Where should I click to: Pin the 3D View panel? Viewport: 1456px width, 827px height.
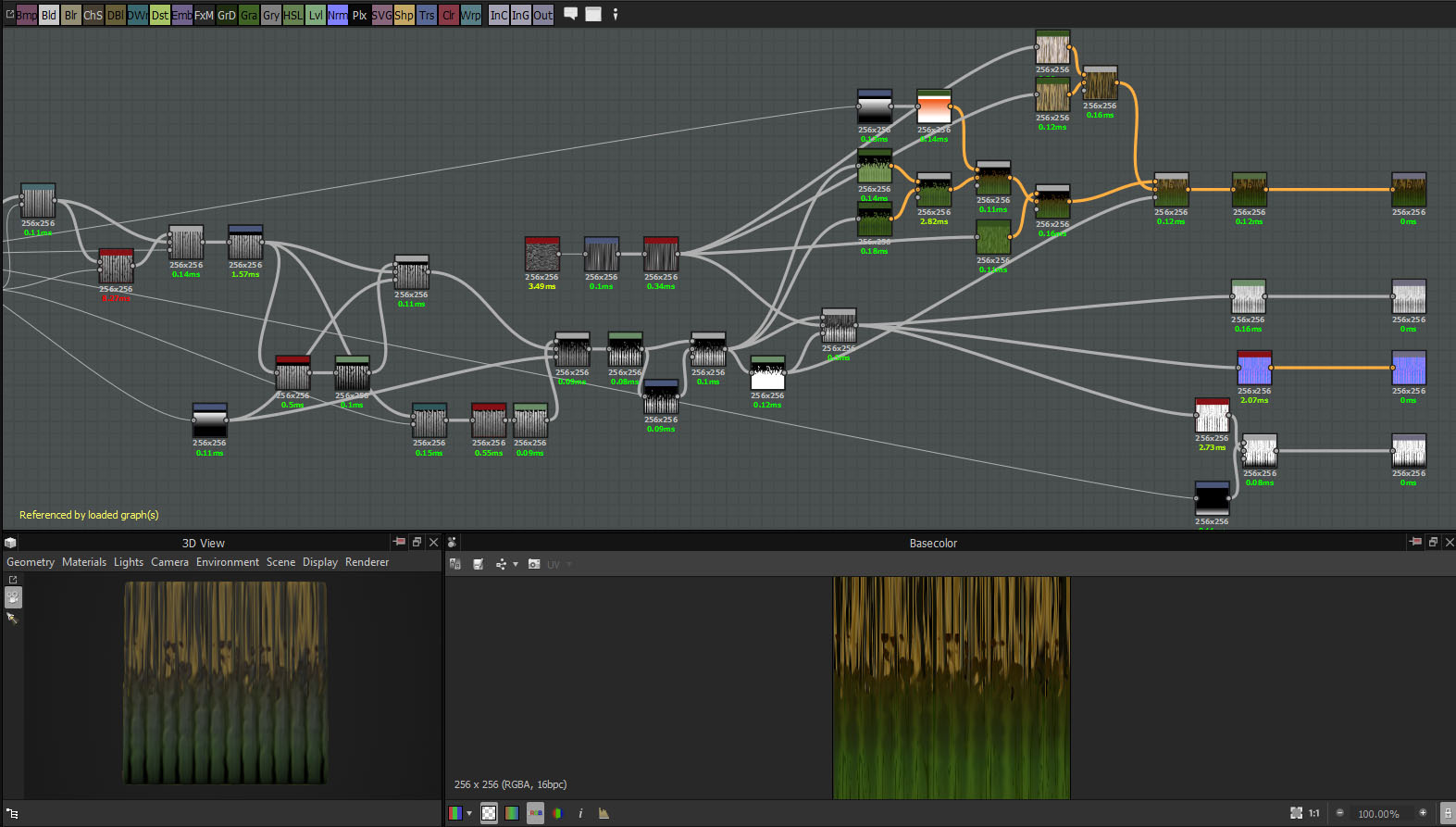[x=399, y=542]
